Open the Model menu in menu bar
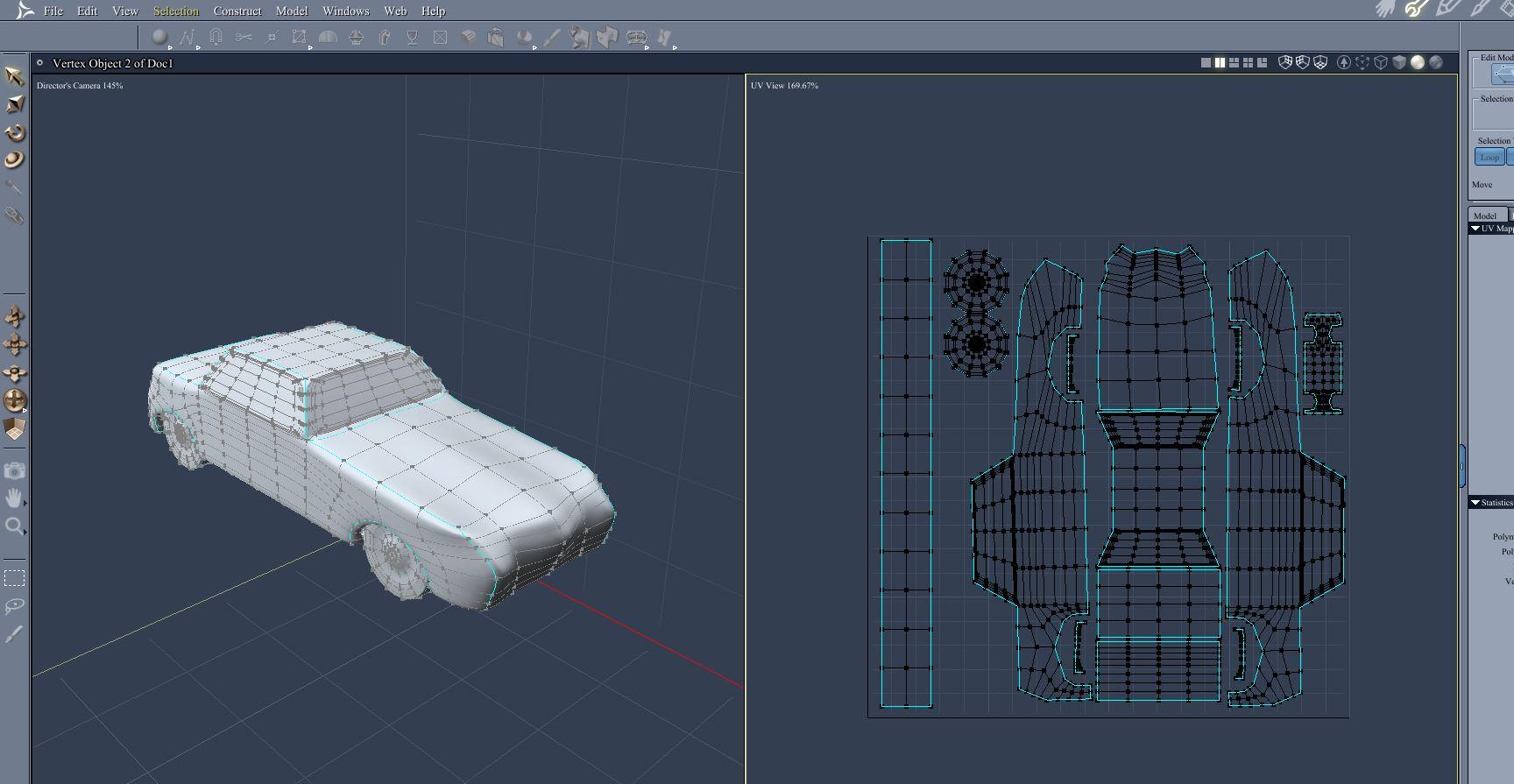Viewport: 1514px width, 784px height. click(292, 11)
